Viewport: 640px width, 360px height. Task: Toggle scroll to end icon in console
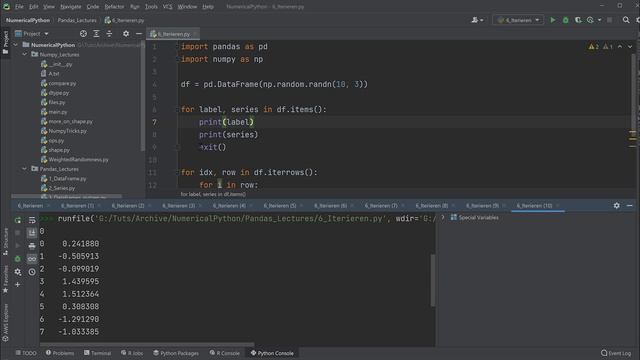pos(32,233)
